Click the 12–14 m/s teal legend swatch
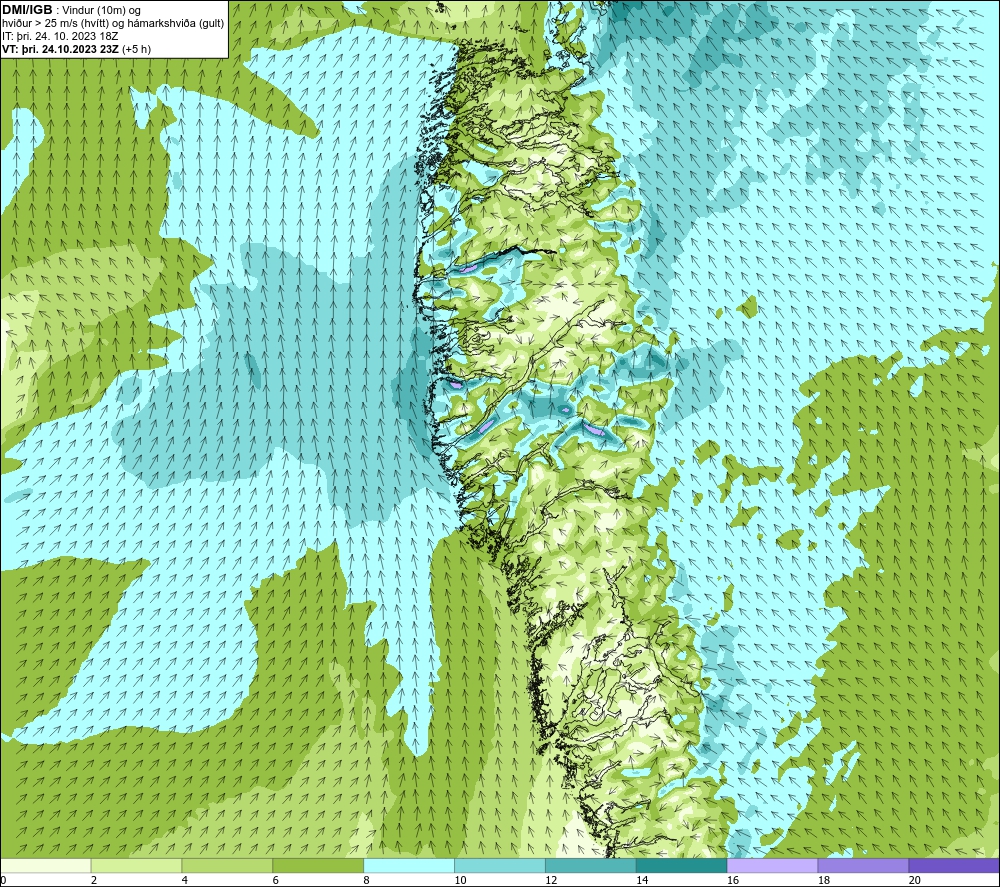Viewport: 1000px width, 887px height. pos(591,865)
